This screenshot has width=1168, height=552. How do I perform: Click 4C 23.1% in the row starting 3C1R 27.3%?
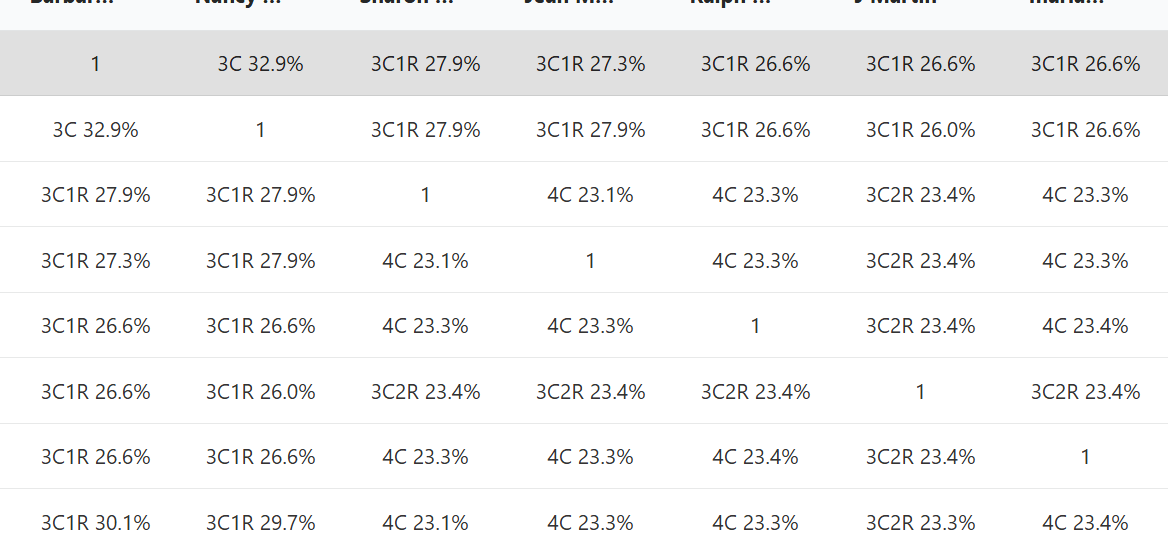425,260
